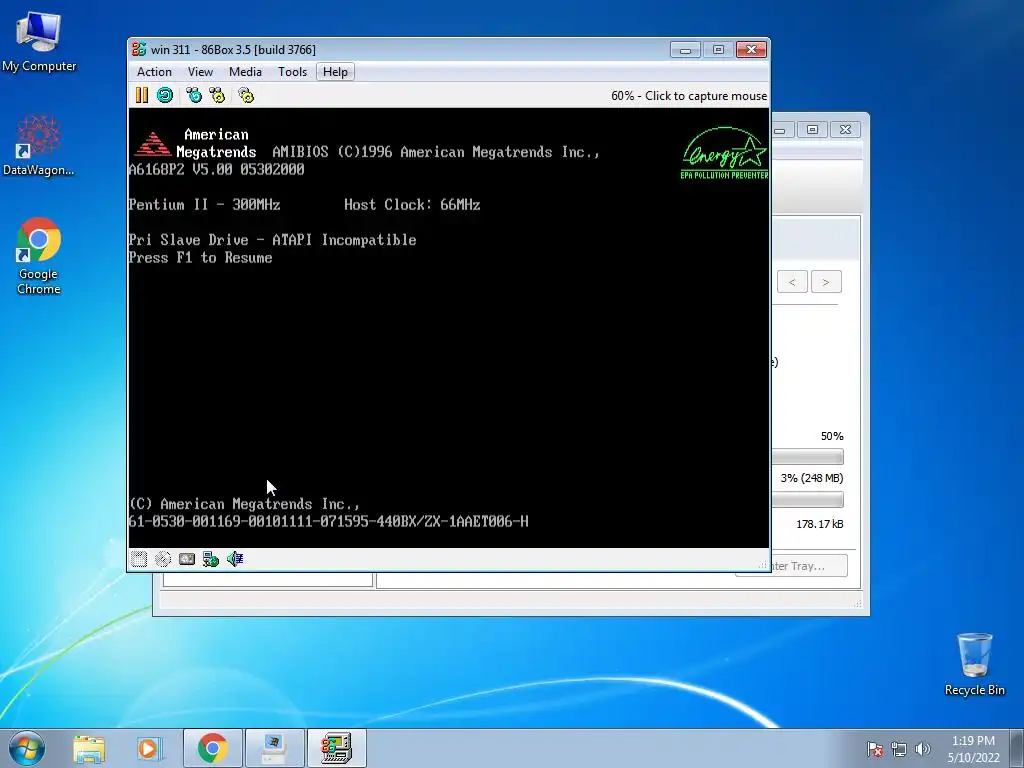
Task: Minimize the 86Box window
Action: [x=685, y=50]
